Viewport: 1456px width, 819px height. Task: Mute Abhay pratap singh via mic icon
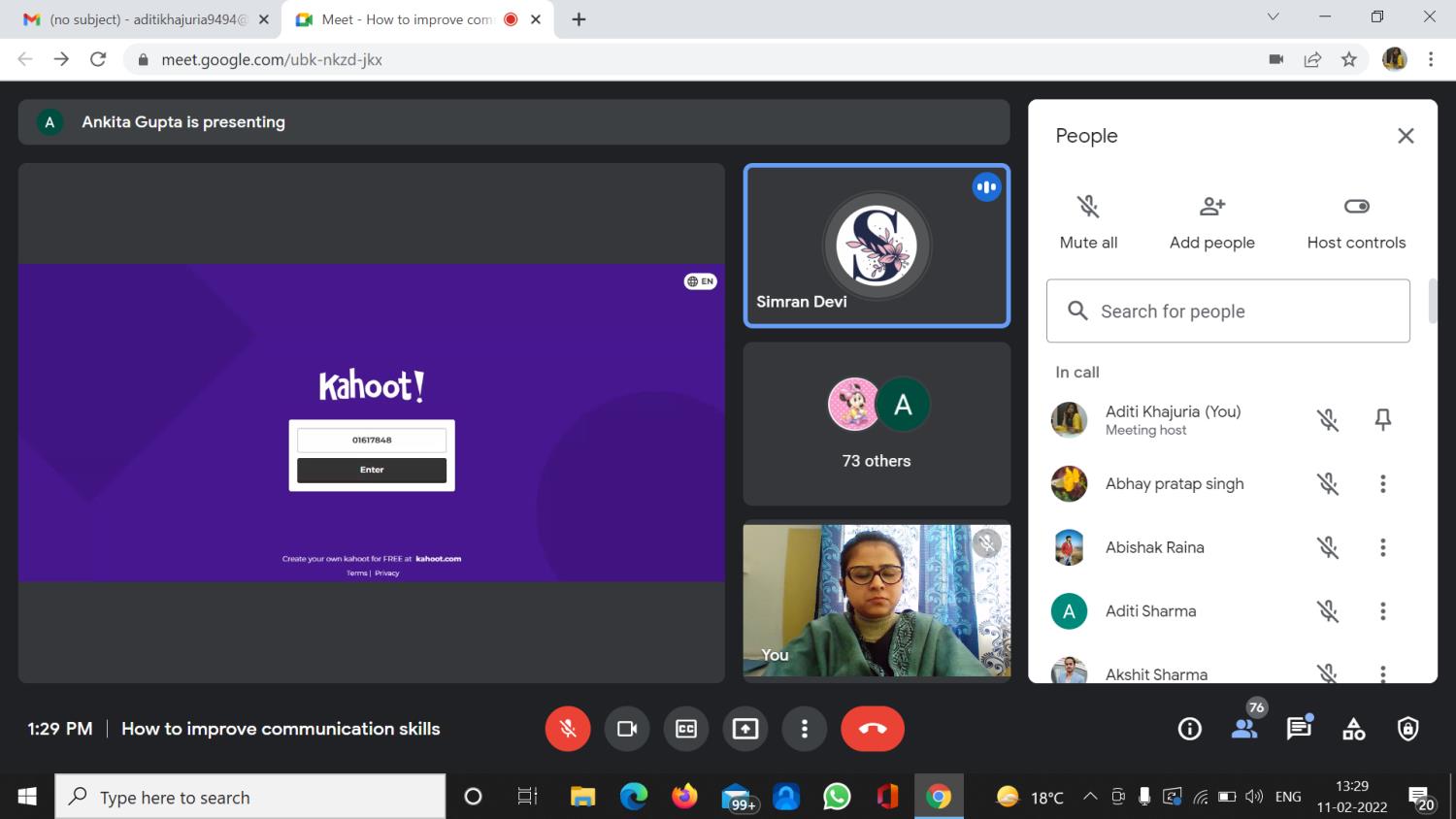point(1328,483)
